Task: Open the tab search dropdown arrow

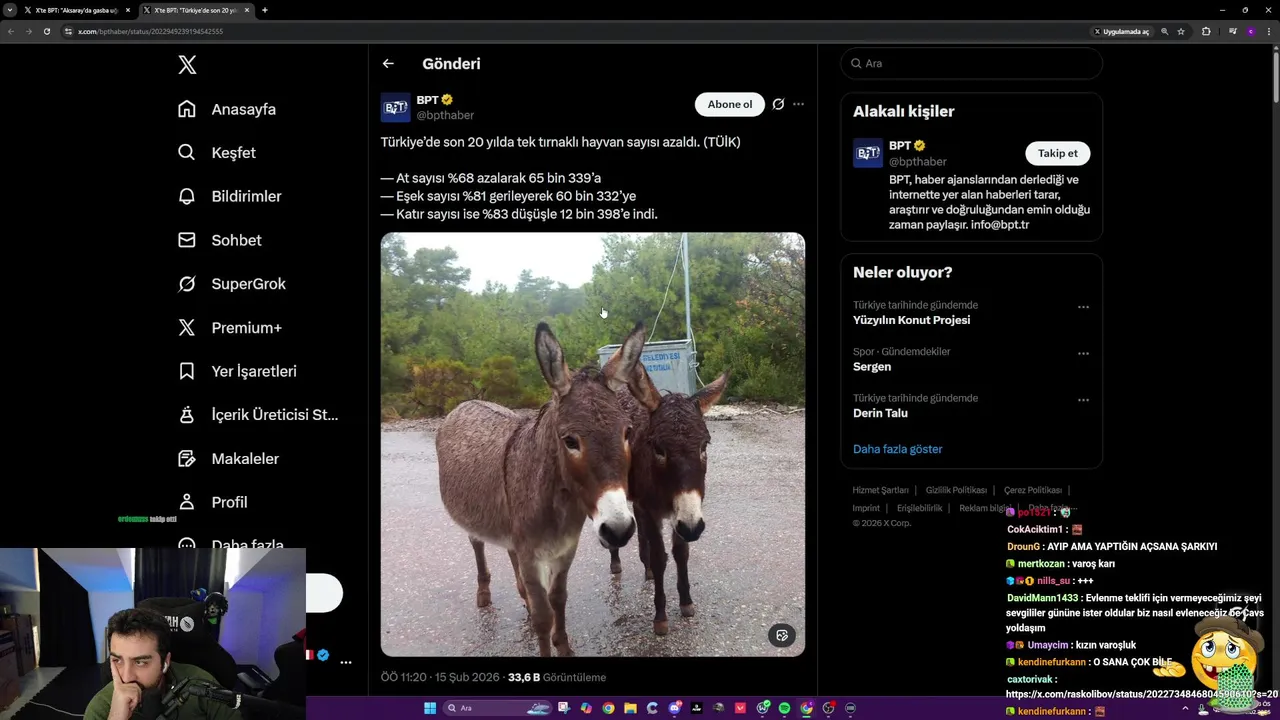Action: coord(9,10)
